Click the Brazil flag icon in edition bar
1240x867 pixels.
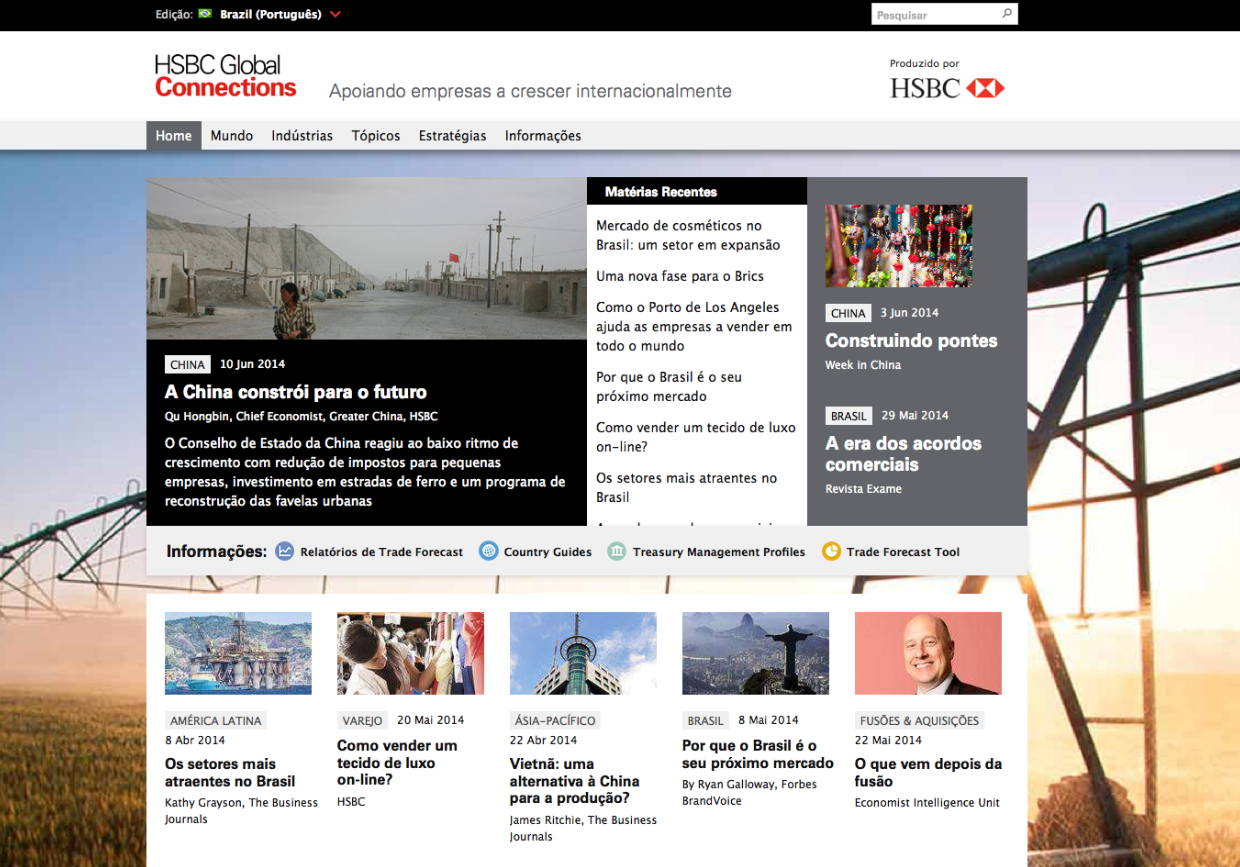pos(205,14)
